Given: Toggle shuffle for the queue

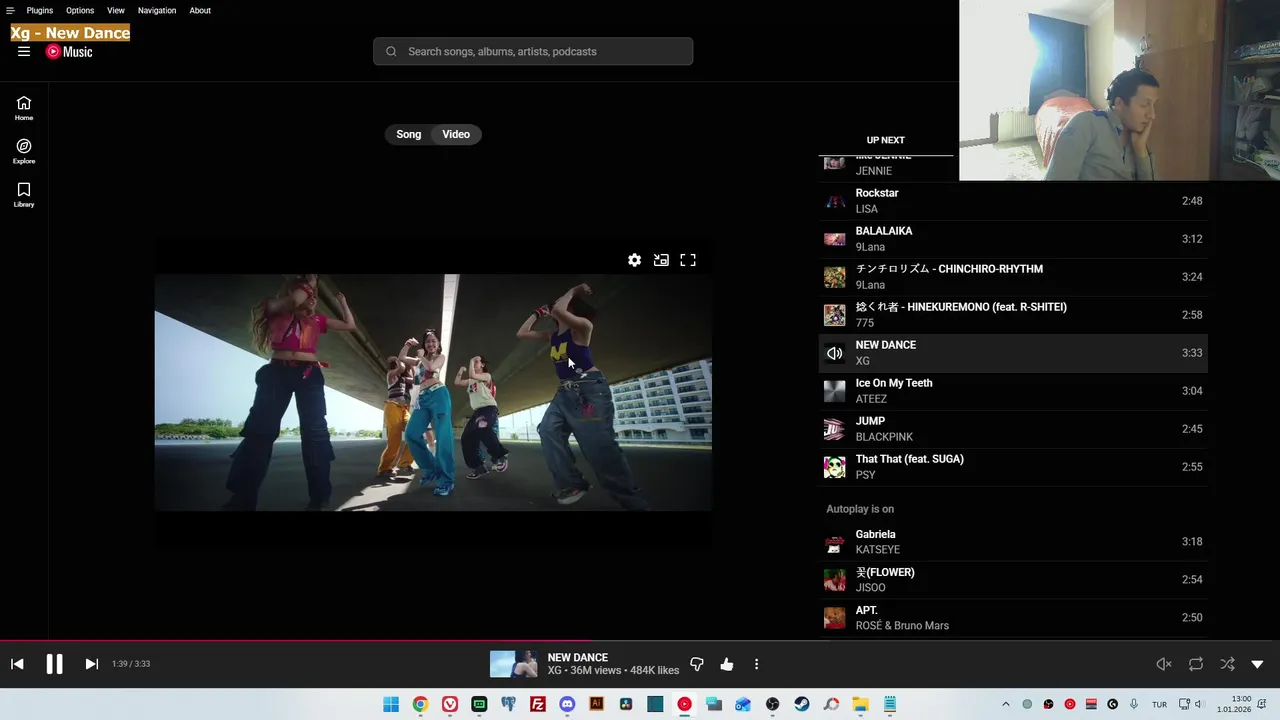Looking at the screenshot, I should click(x=1227, y=664).
